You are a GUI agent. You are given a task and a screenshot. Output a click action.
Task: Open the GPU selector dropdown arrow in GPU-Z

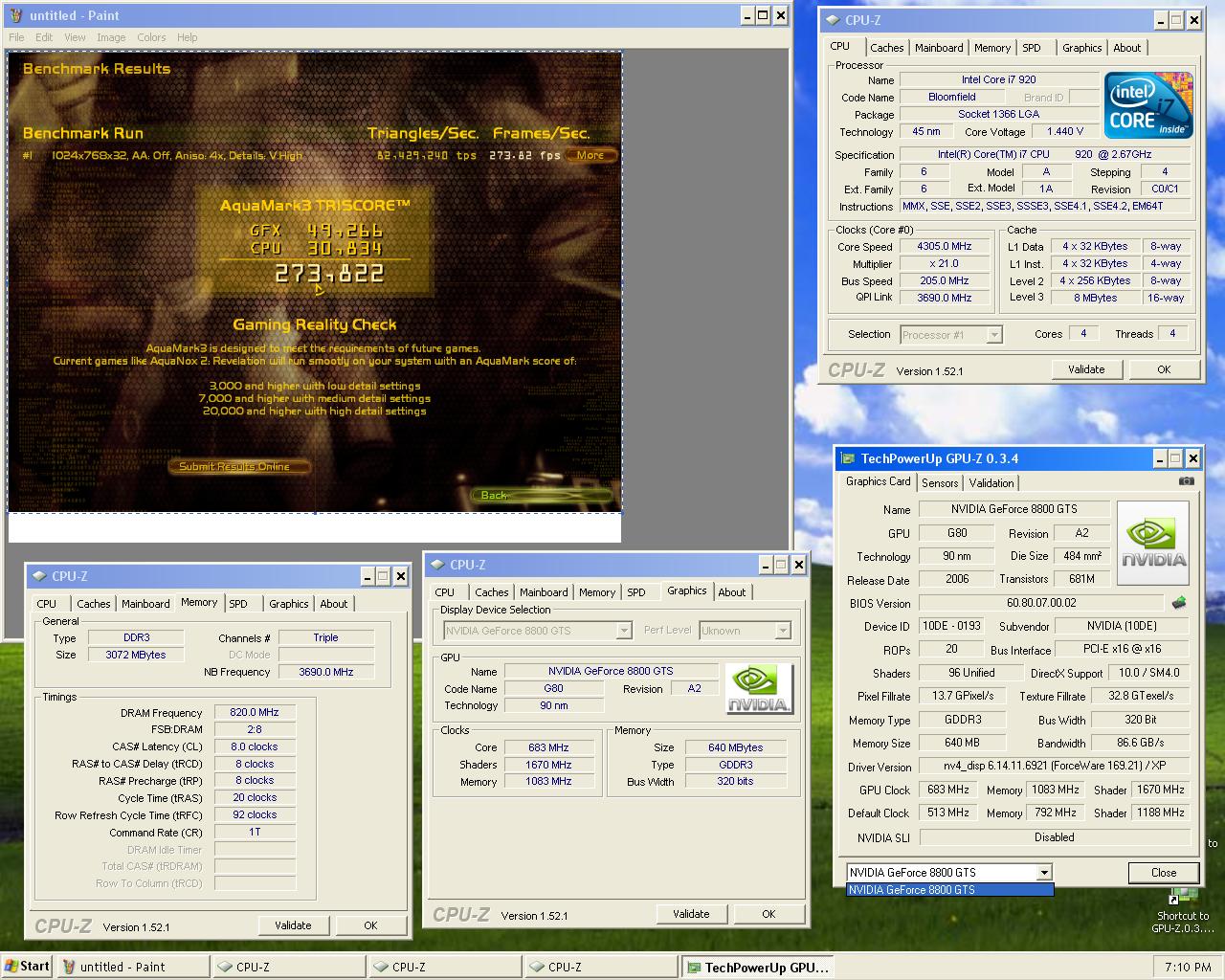coord(1044,872)
